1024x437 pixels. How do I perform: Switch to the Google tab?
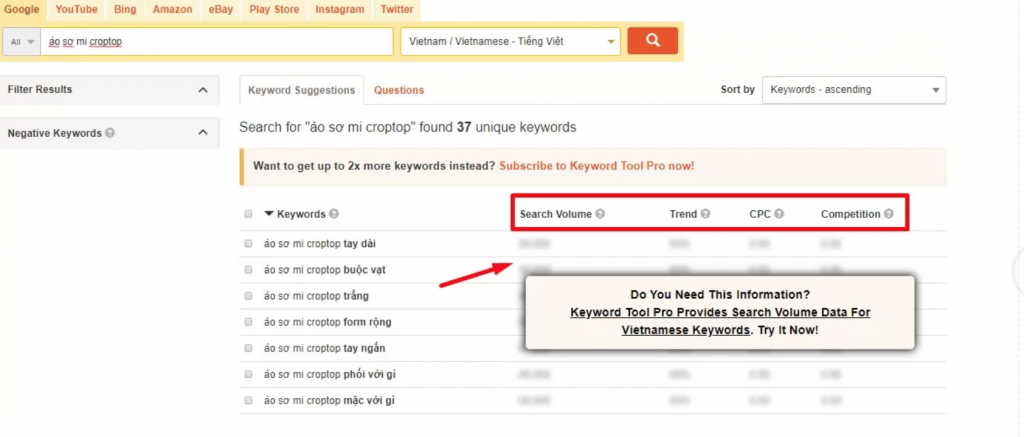22,9
